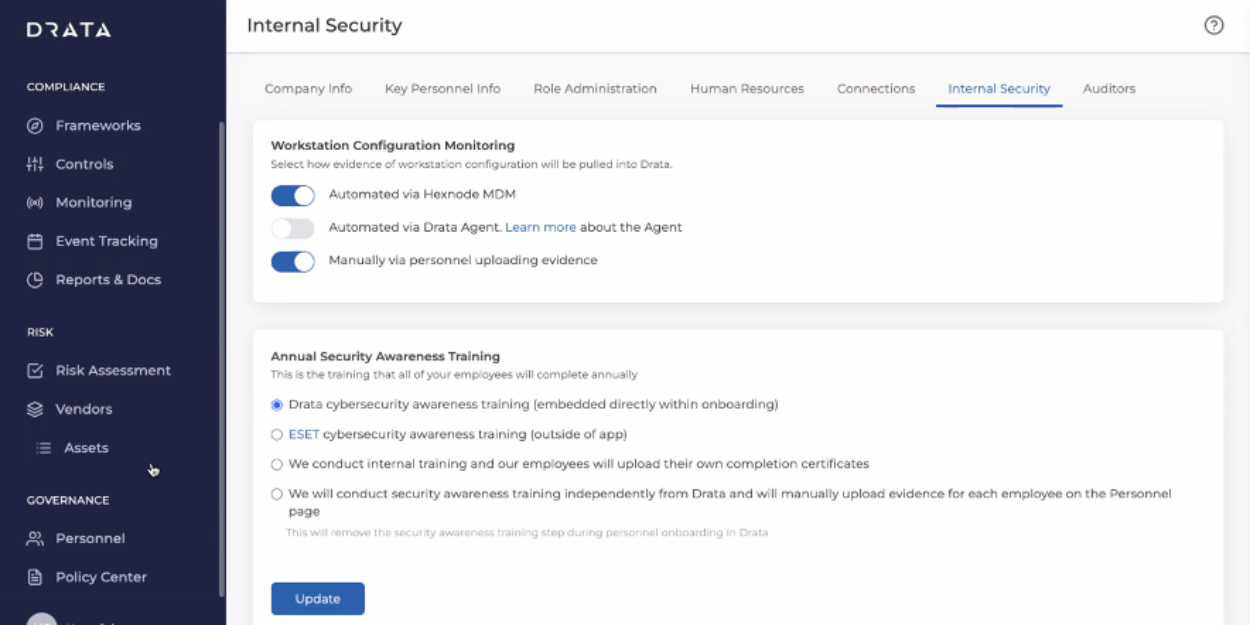This screenshot has width=1251, height=625.
Task: Open Monitoring in the sidebar
Action: [93, 203]
